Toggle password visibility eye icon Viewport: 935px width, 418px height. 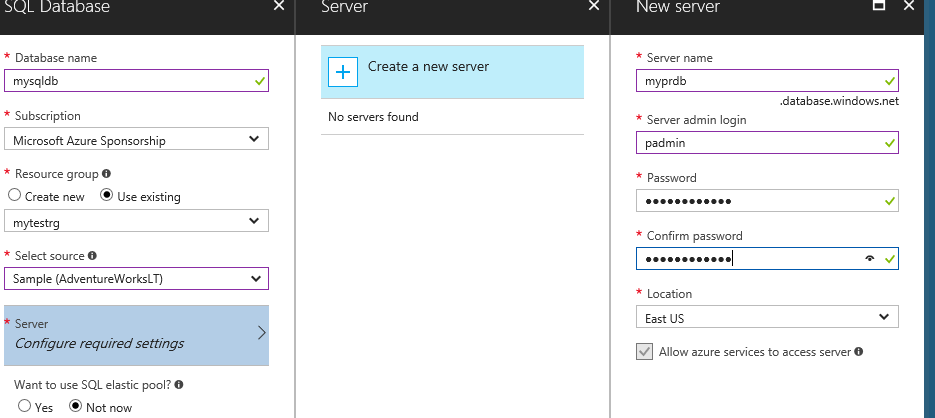click(870, 259)
